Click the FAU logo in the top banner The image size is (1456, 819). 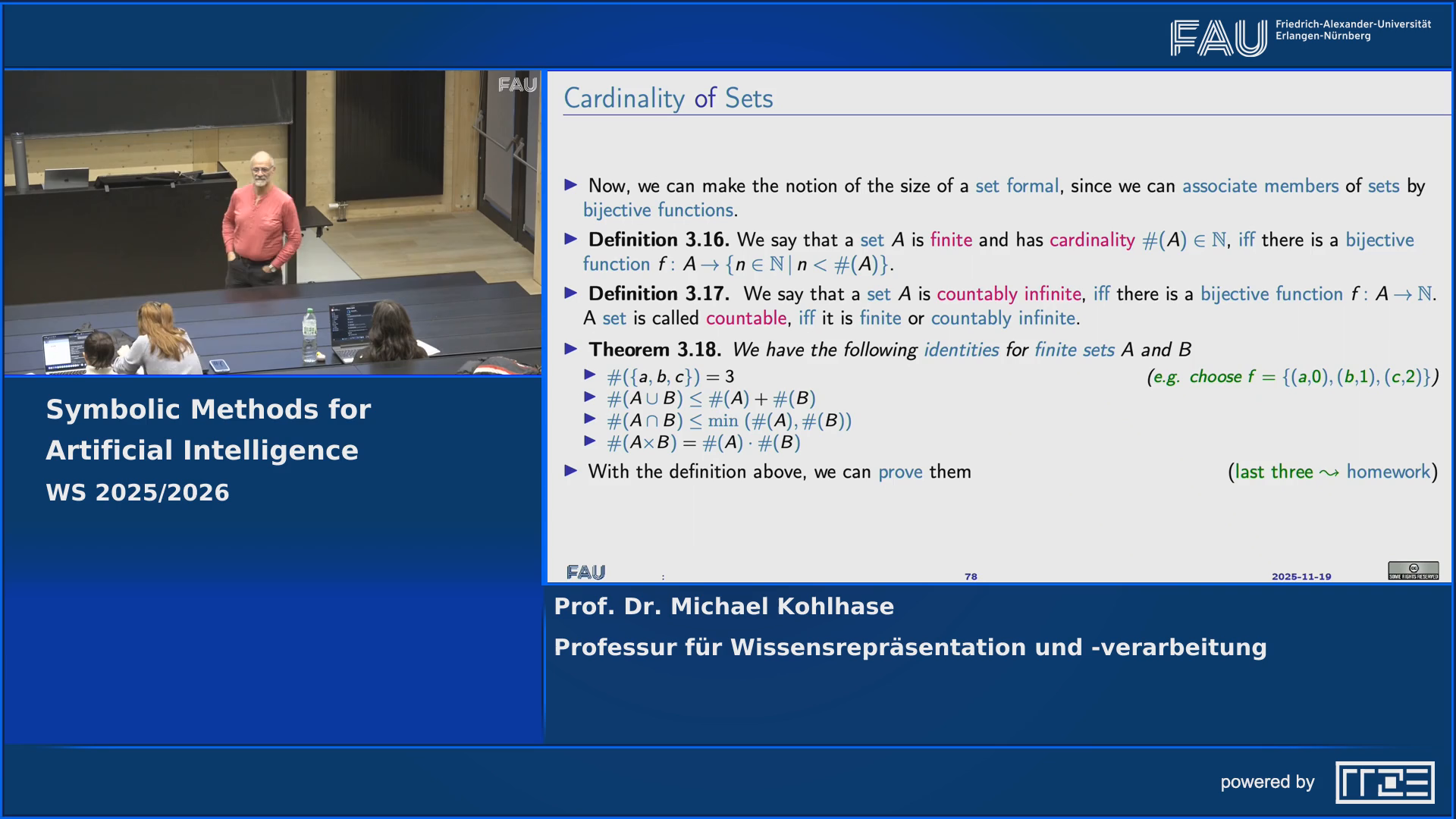tap(1218, 34)
